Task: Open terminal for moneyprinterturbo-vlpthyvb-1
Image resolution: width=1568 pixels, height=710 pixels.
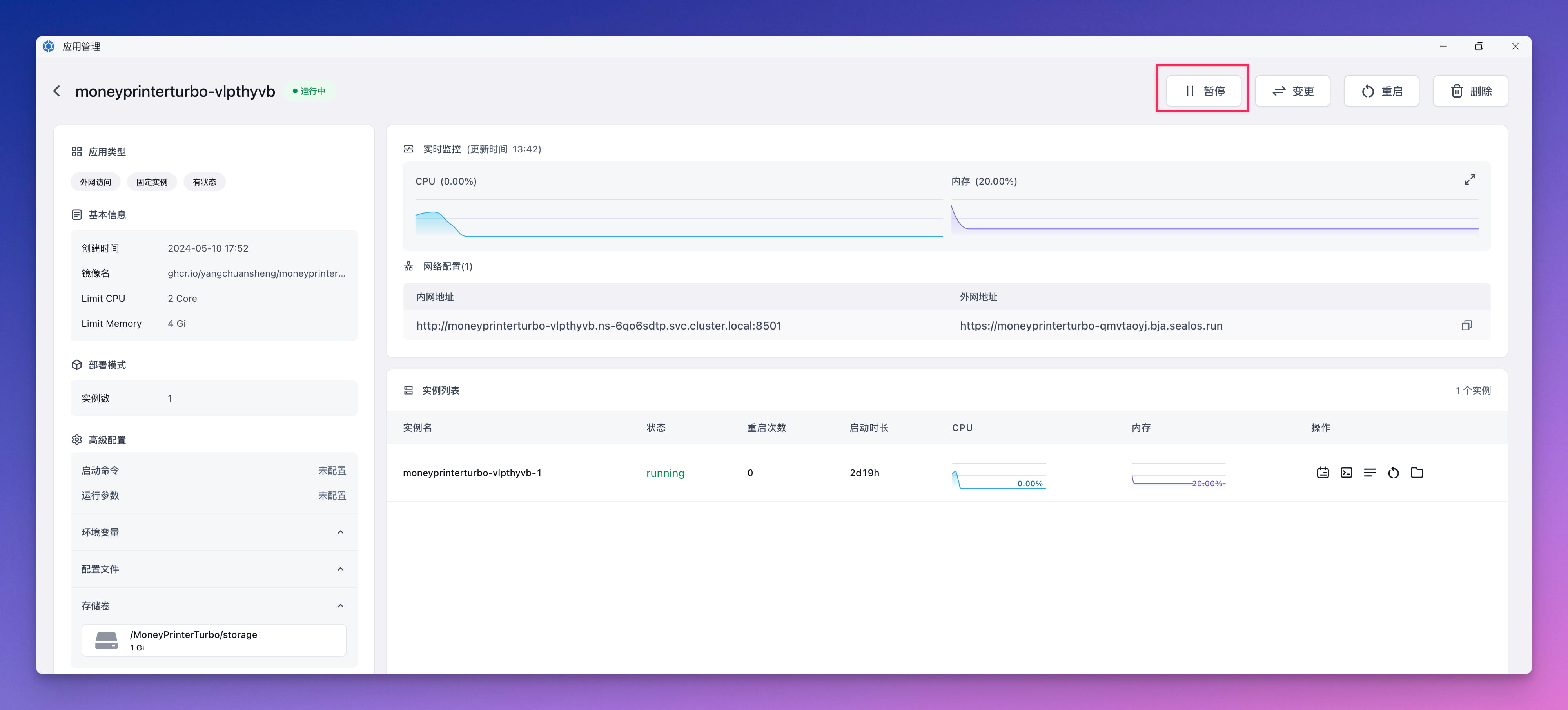Action: [x=1347, y=473]
